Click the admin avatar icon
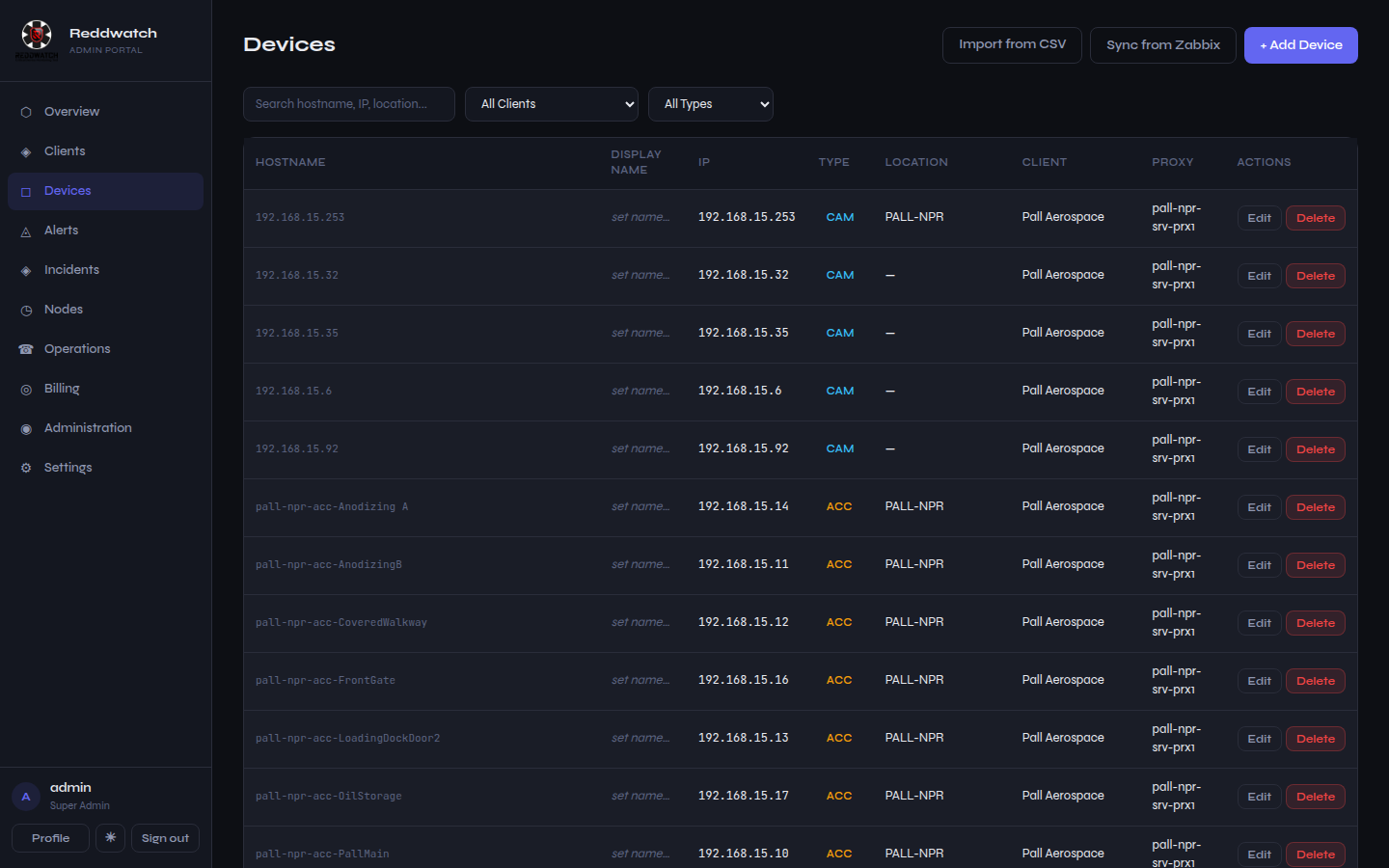Screen dimensions: 1389x868 (x=26, y=797)
